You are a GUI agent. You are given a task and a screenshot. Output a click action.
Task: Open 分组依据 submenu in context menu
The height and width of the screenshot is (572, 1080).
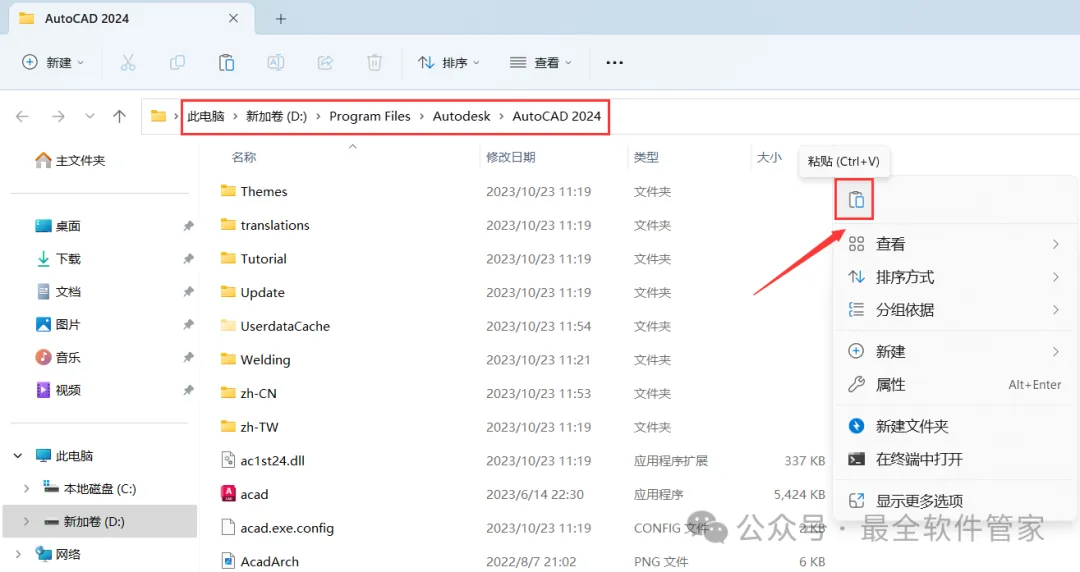[955, 310]
